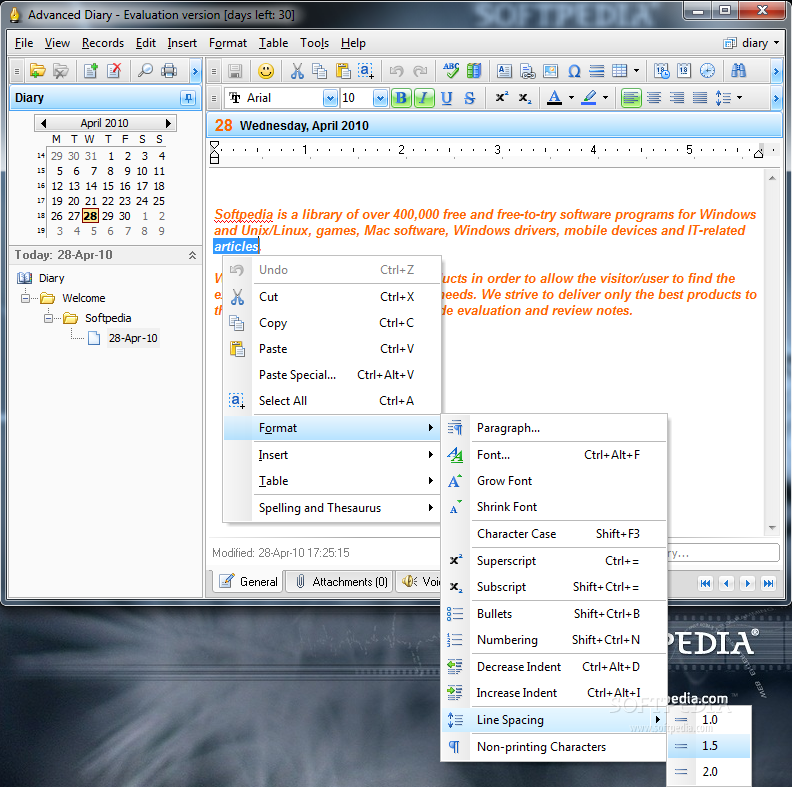Open the Arial font name dropdown
792x787 pixels.
pos(330,97)
